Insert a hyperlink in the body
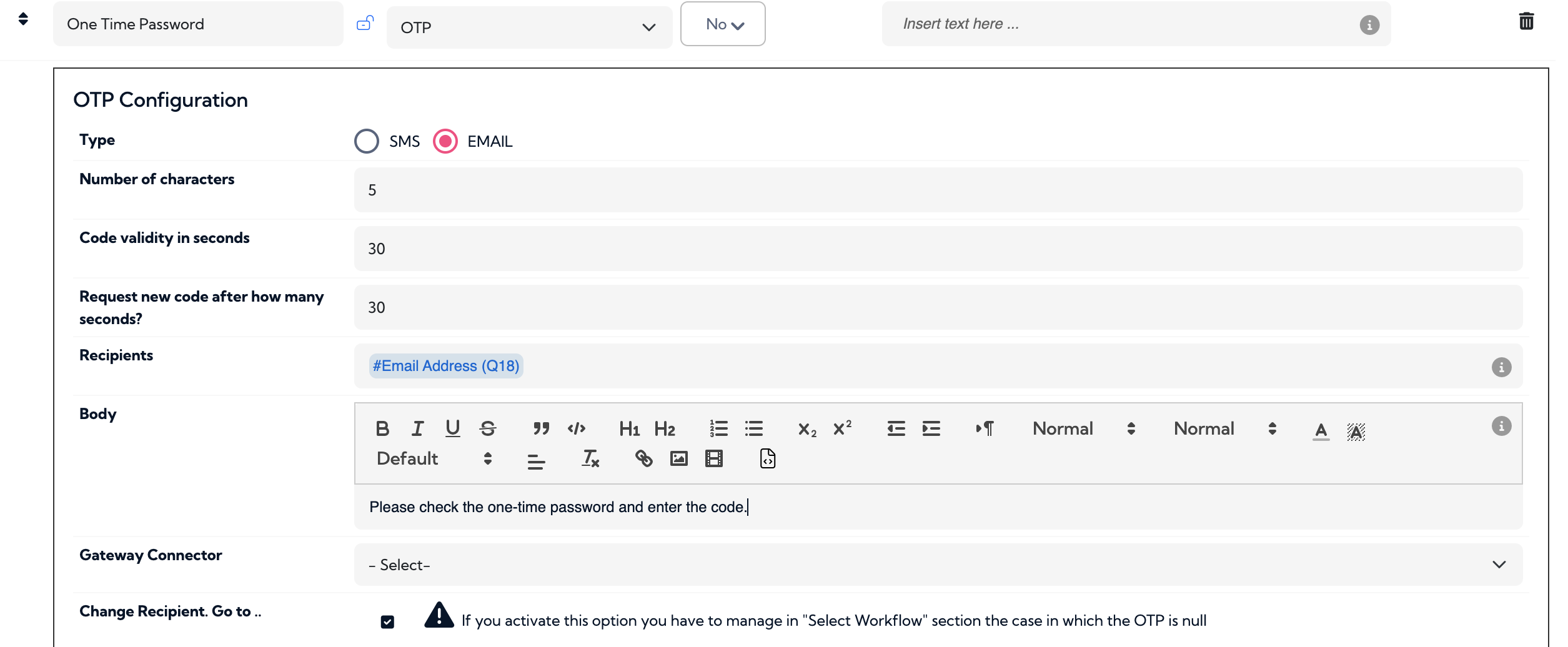Viewport: 1568px width, 647px height. click(x=644, y=458)
